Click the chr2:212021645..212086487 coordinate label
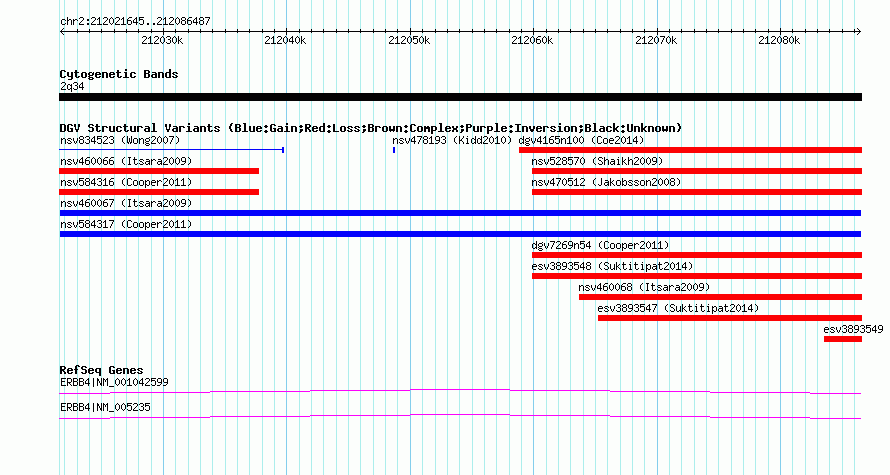The height and width of the screenshot is (475, 890). point(135,22)
